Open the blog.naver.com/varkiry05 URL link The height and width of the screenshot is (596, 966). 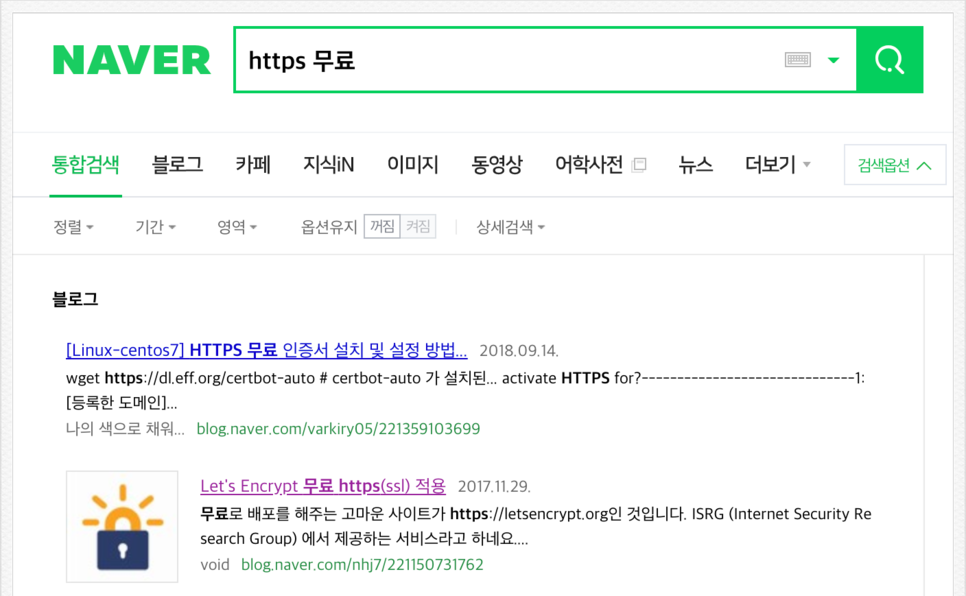pos(338,429)
